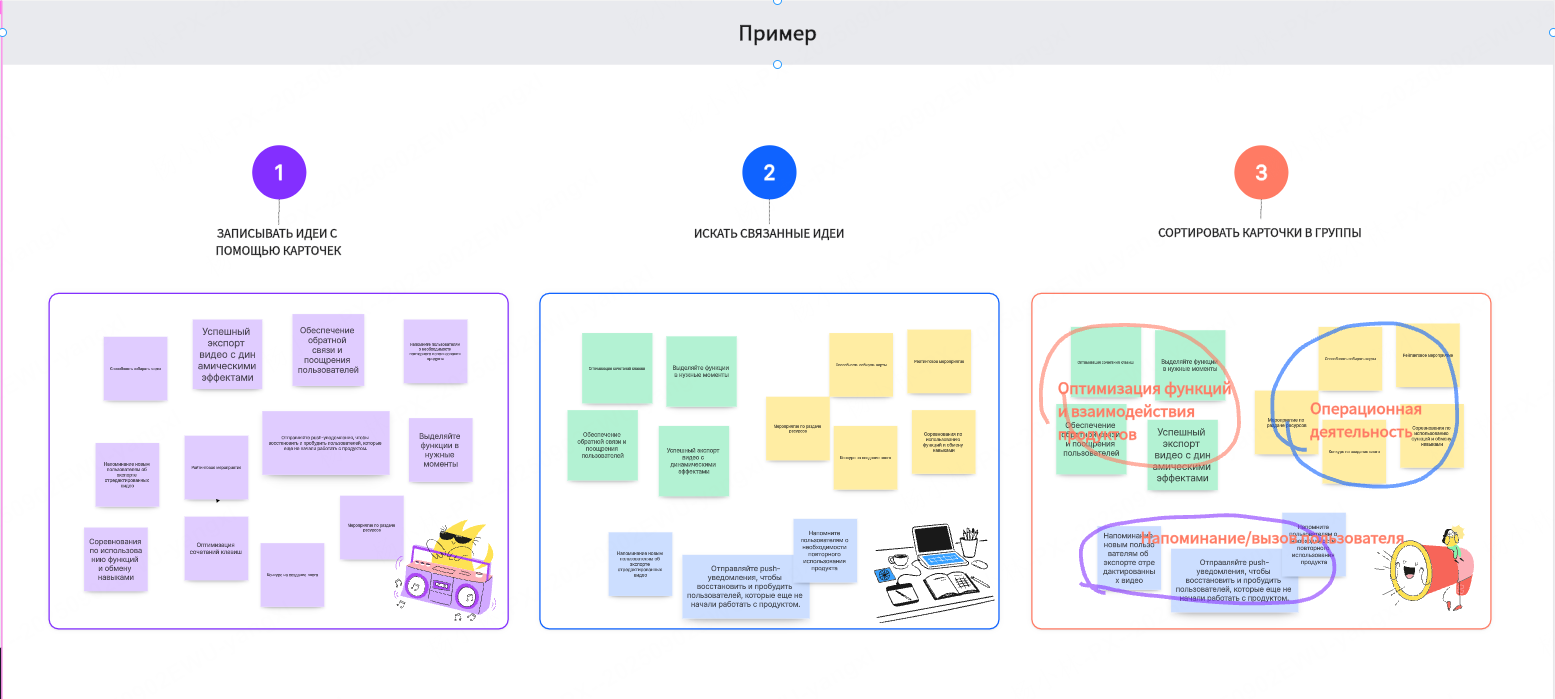Select blue note "Отправляйте push-уведомления" in coral frame
Viewport: 1555px width, 699px height.
coord(1234,580)
